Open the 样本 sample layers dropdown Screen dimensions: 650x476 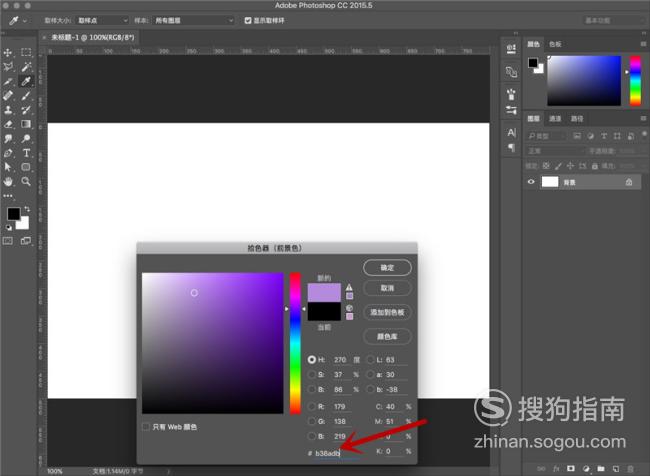(194, 20)
